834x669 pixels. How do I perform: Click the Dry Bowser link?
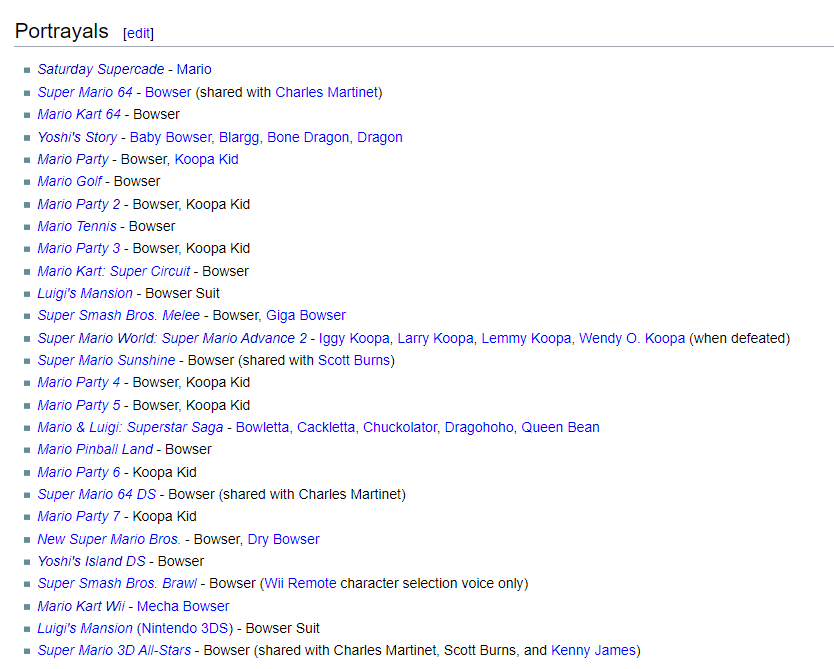pos(283,539)
